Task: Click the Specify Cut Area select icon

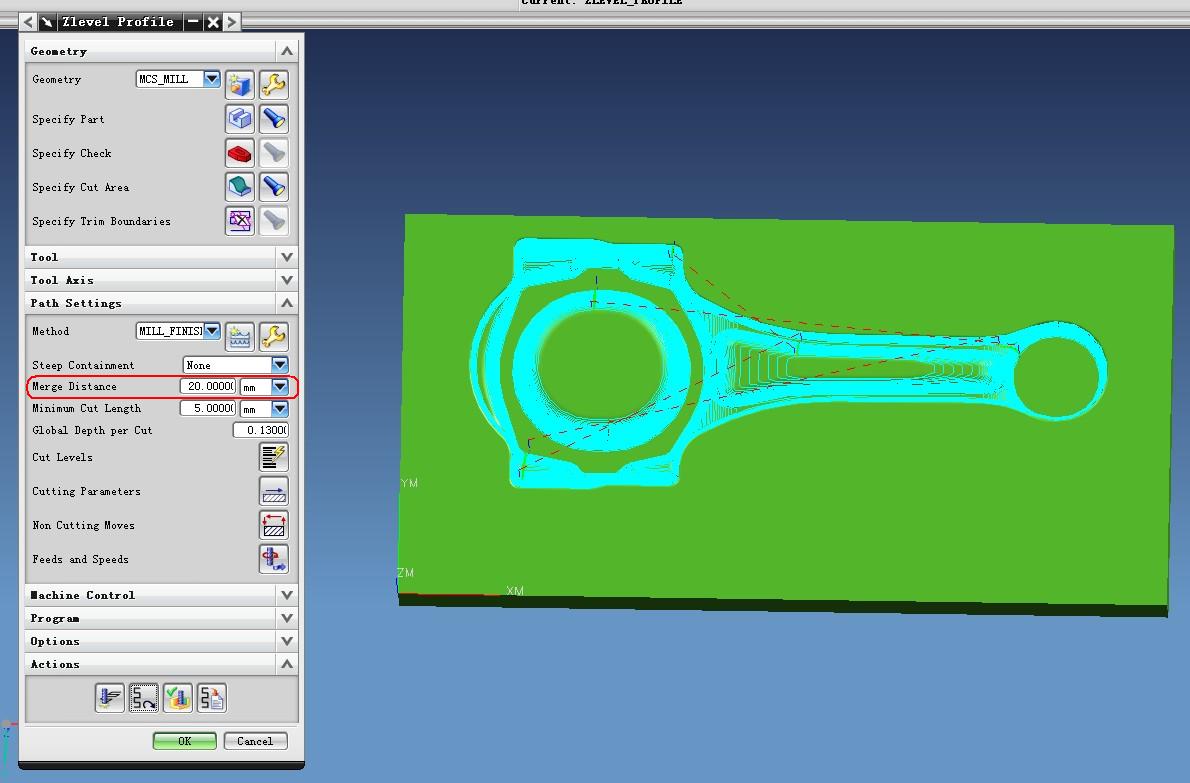Action: coord(240,187)
